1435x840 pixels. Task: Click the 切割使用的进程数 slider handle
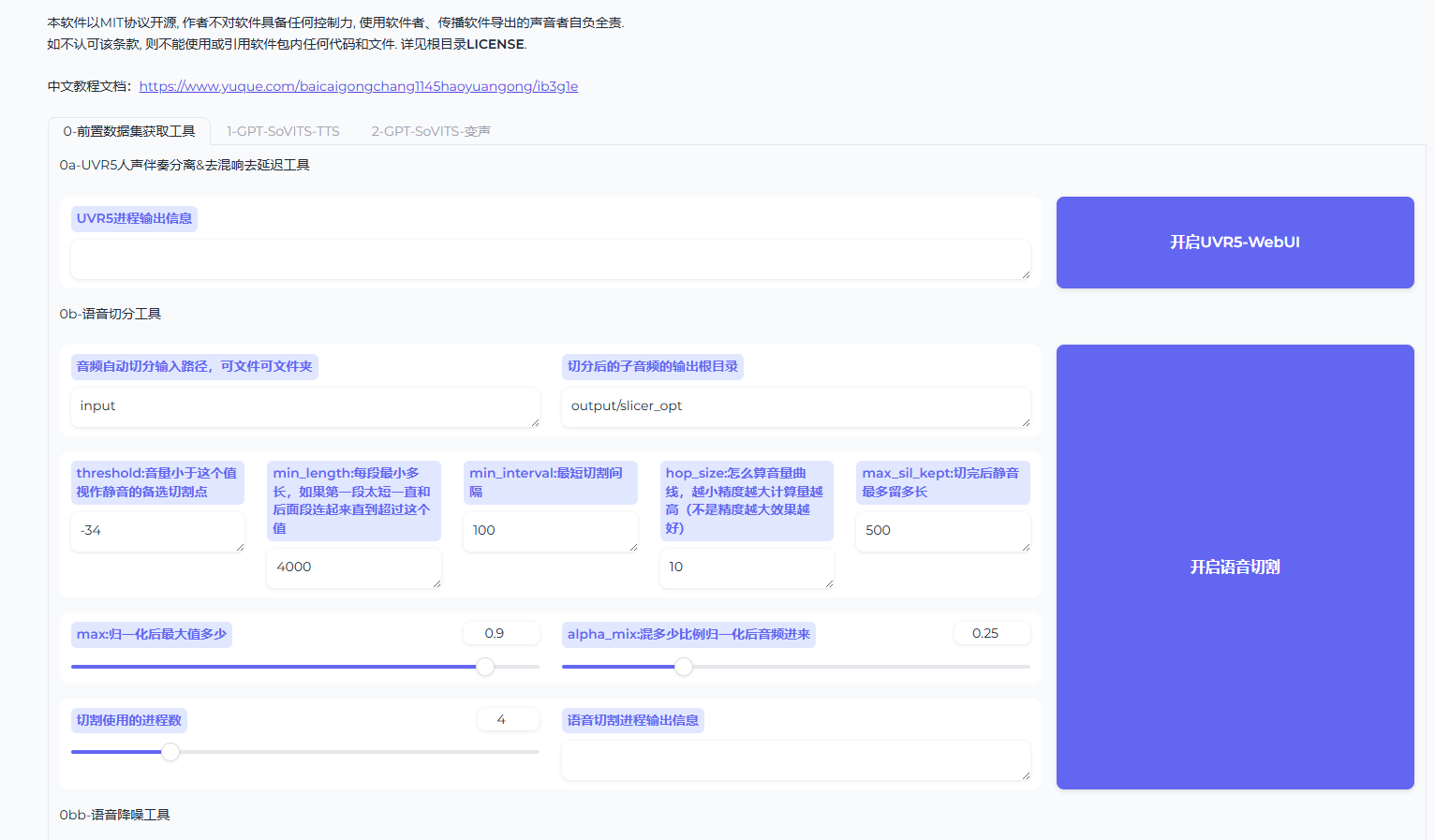(x=170, y=752)
